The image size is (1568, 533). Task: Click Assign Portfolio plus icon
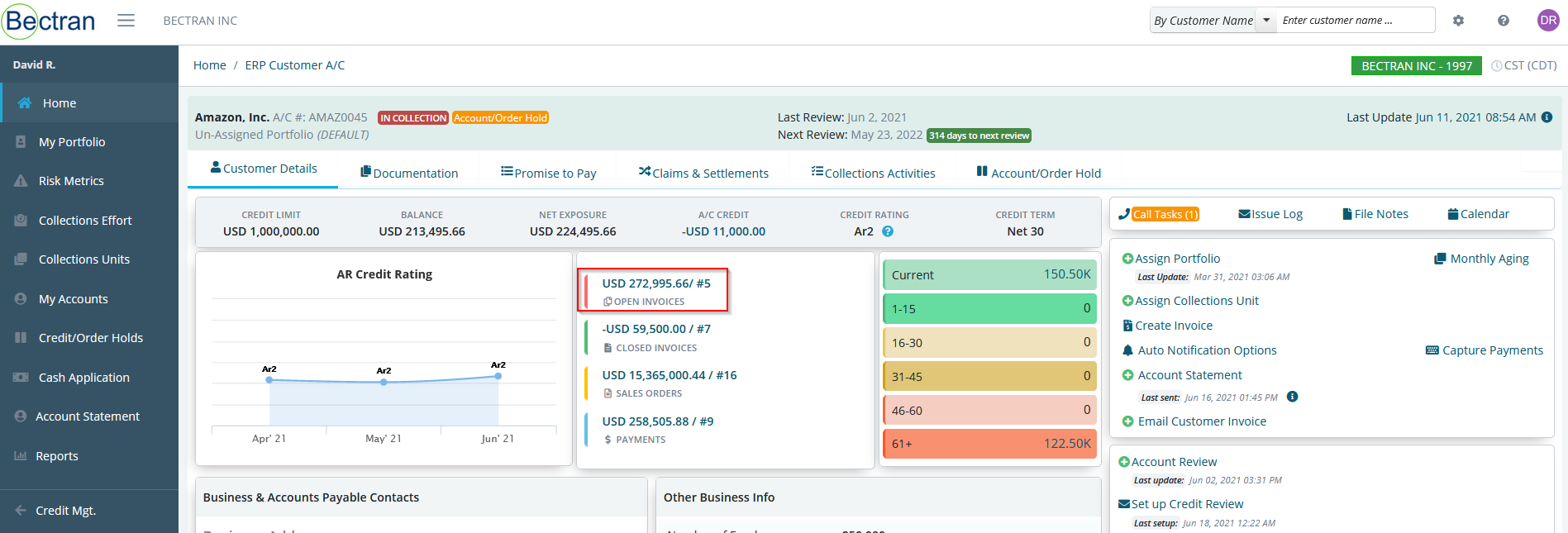(x=1127, y=259)
